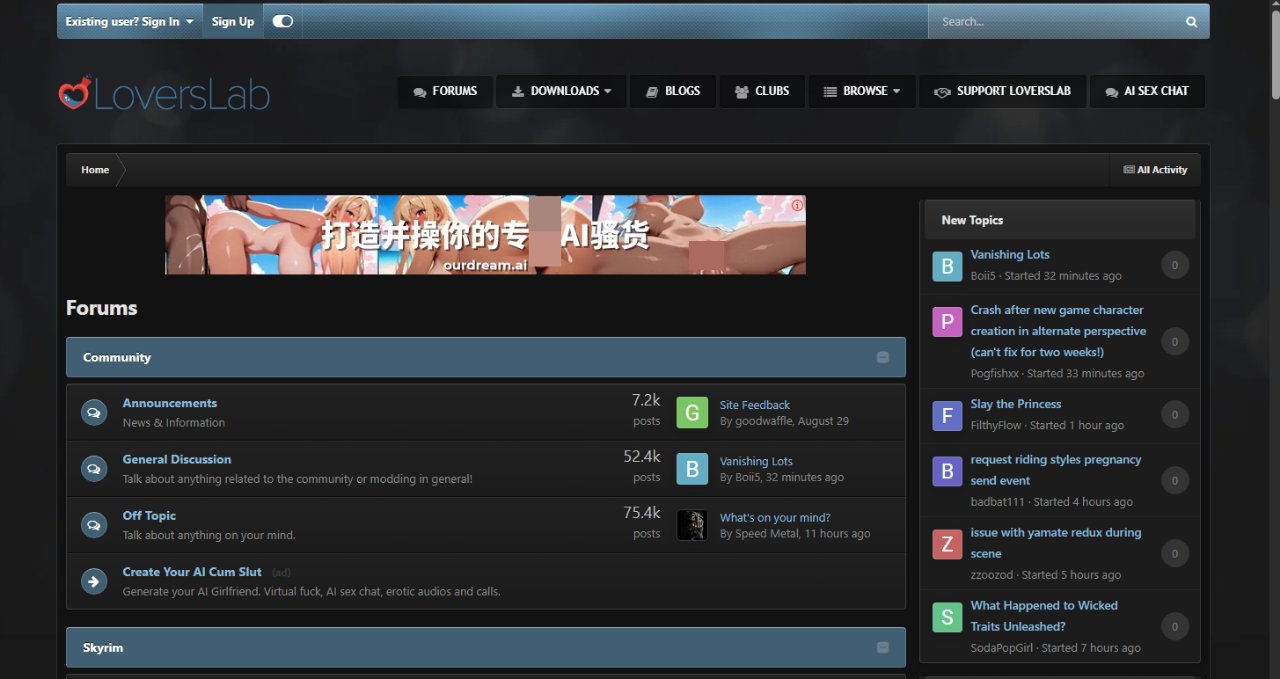Image resolution: width=1280 pixels, height=679 pixels.
Task: Open the Forums navigation tab
Action: 445,91
